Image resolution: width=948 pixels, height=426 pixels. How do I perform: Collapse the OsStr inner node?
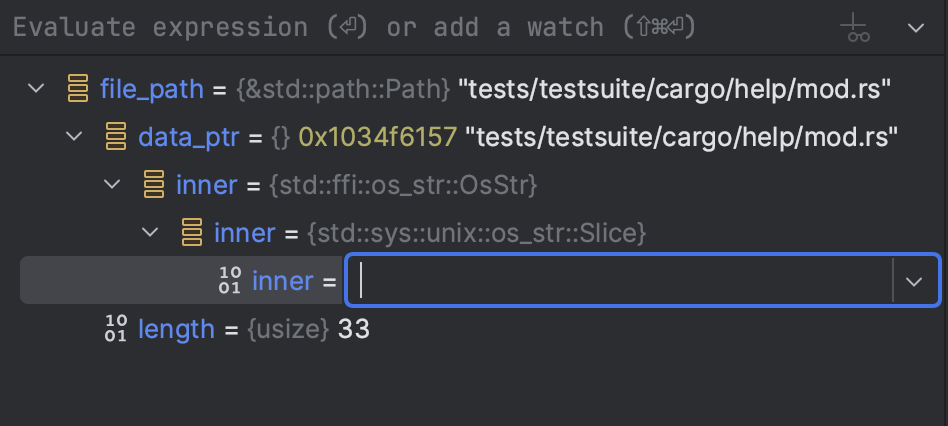click(x=112, y=184)
